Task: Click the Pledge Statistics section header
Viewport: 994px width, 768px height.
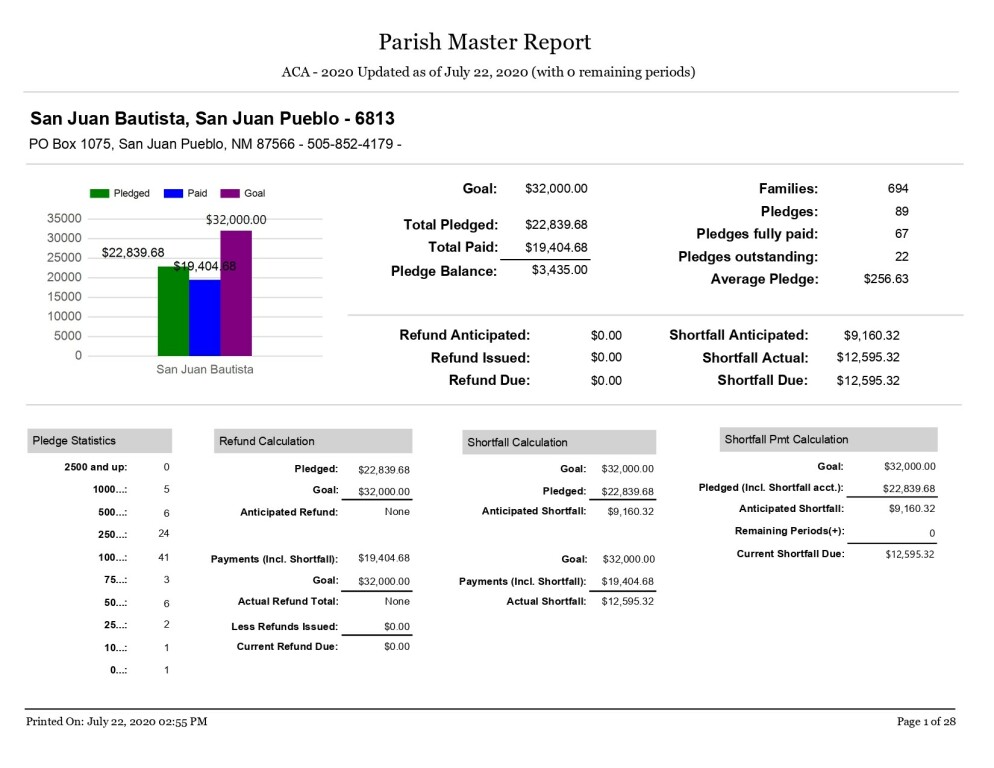Action: (99, 441)
